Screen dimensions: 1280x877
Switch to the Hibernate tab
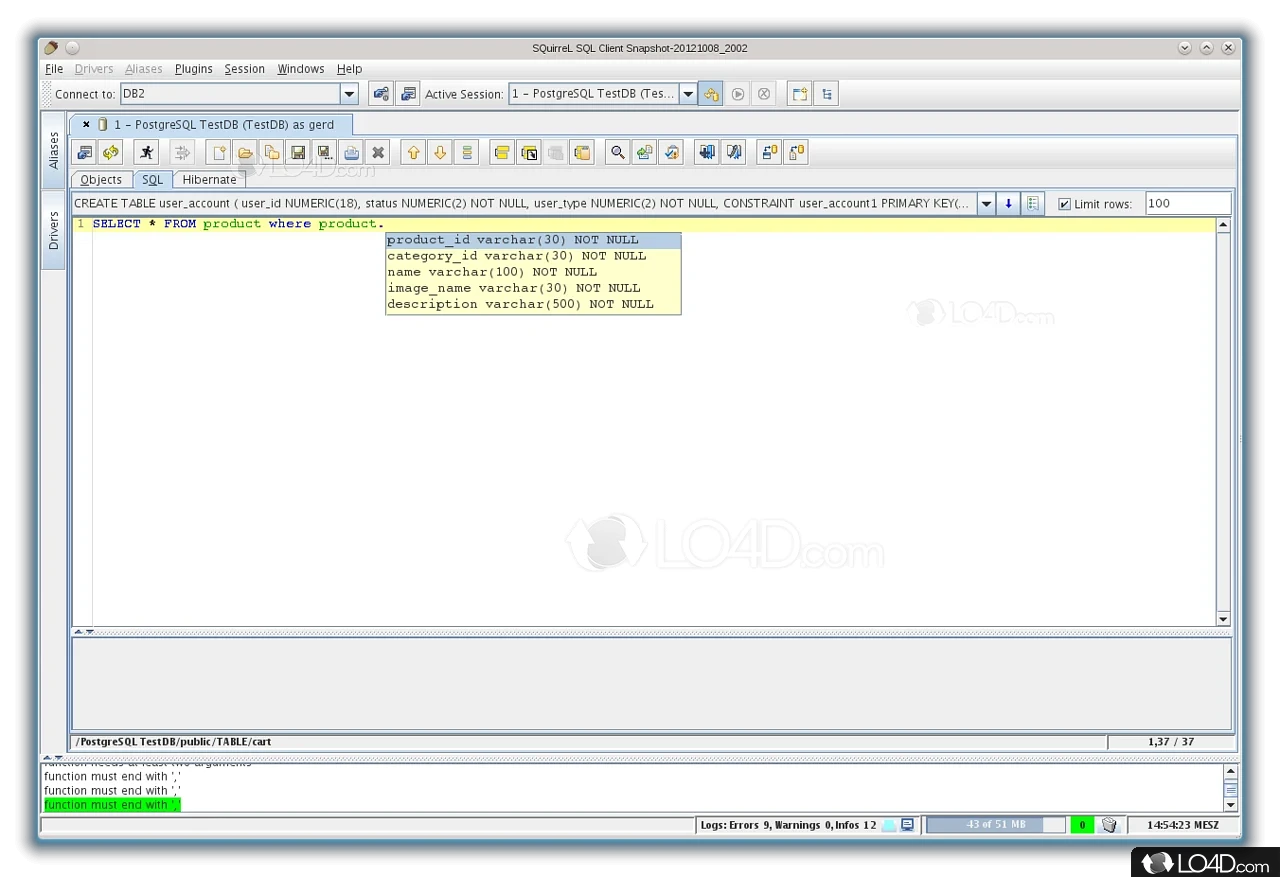coord(209,180)
